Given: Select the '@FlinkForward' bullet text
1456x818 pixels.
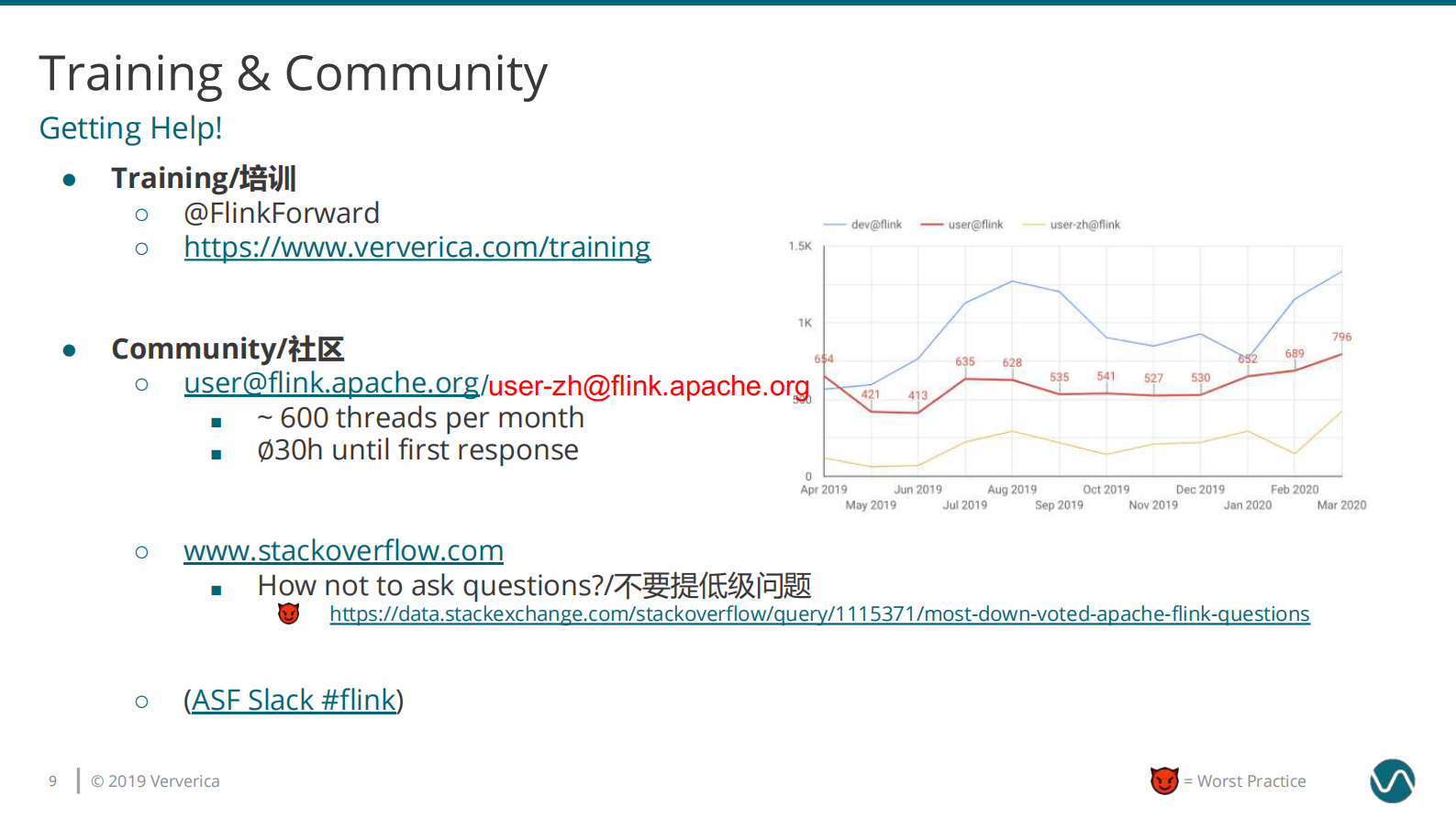Looking at the screenshot, I should [281, 214].
